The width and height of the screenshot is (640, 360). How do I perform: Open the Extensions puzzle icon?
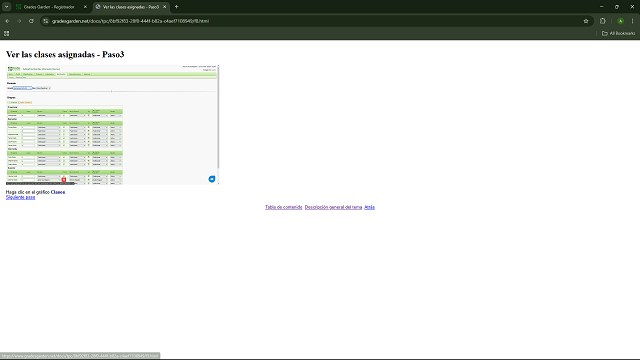(603, 21)
